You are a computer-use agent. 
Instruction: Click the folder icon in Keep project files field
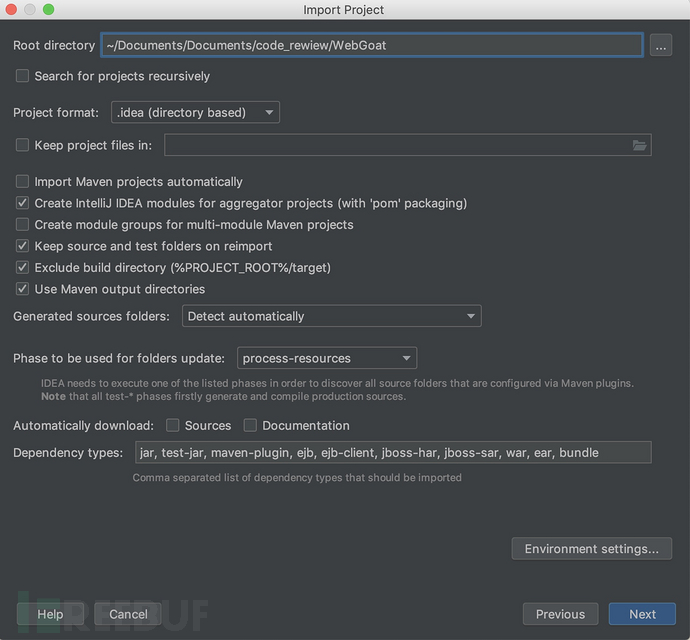coord(639,145)
